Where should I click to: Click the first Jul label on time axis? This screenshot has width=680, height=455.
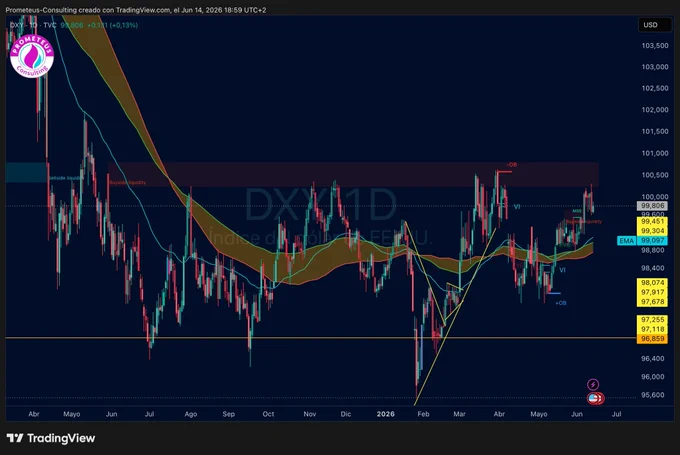click(149, 414)
